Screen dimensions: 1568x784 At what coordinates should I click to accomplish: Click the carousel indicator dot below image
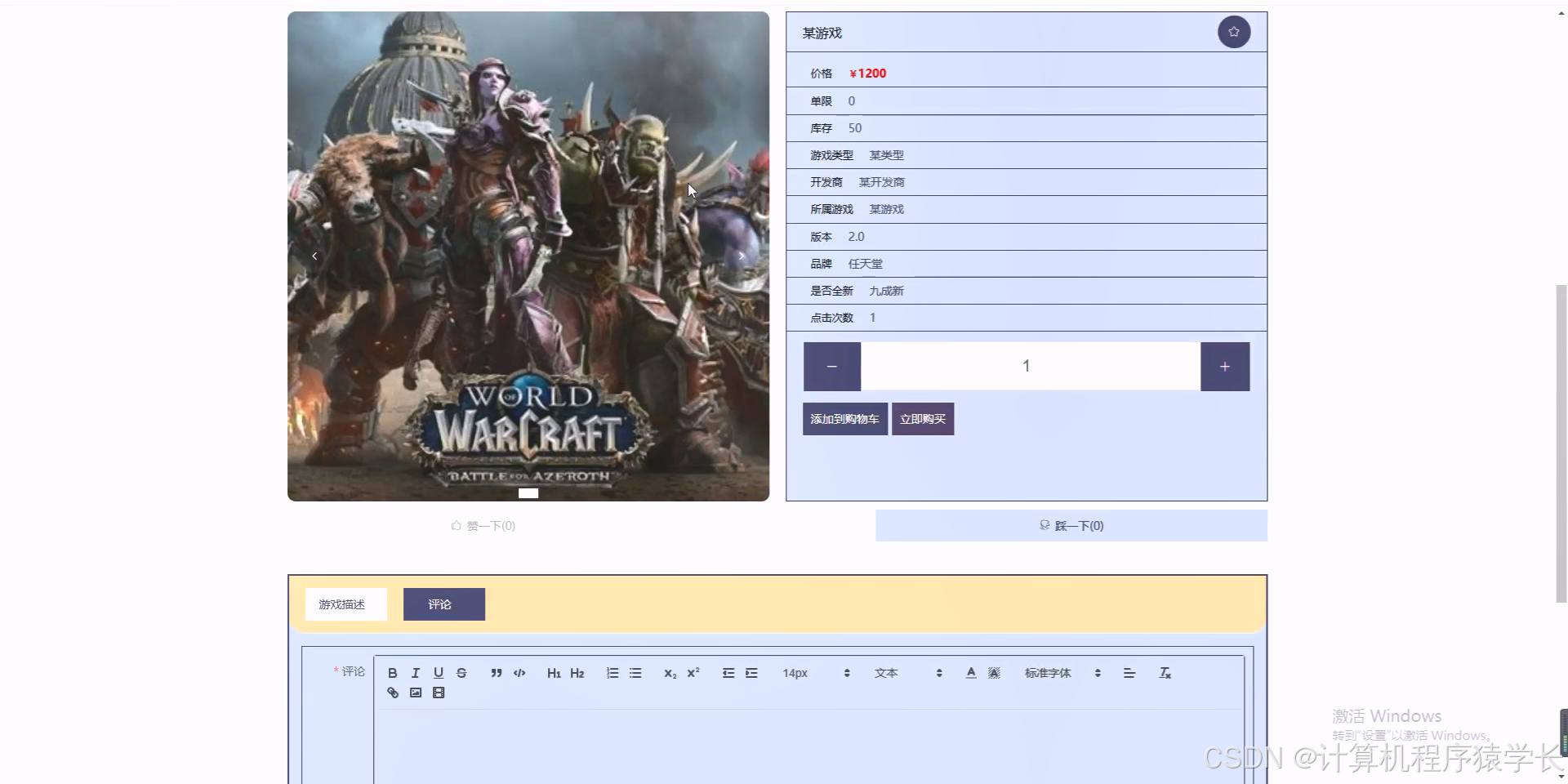[528, 493]
